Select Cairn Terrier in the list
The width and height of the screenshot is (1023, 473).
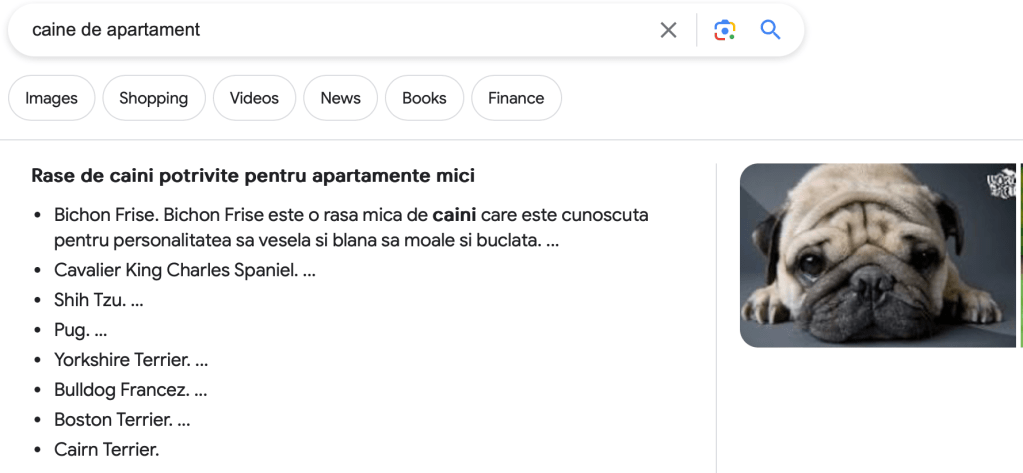106,450
